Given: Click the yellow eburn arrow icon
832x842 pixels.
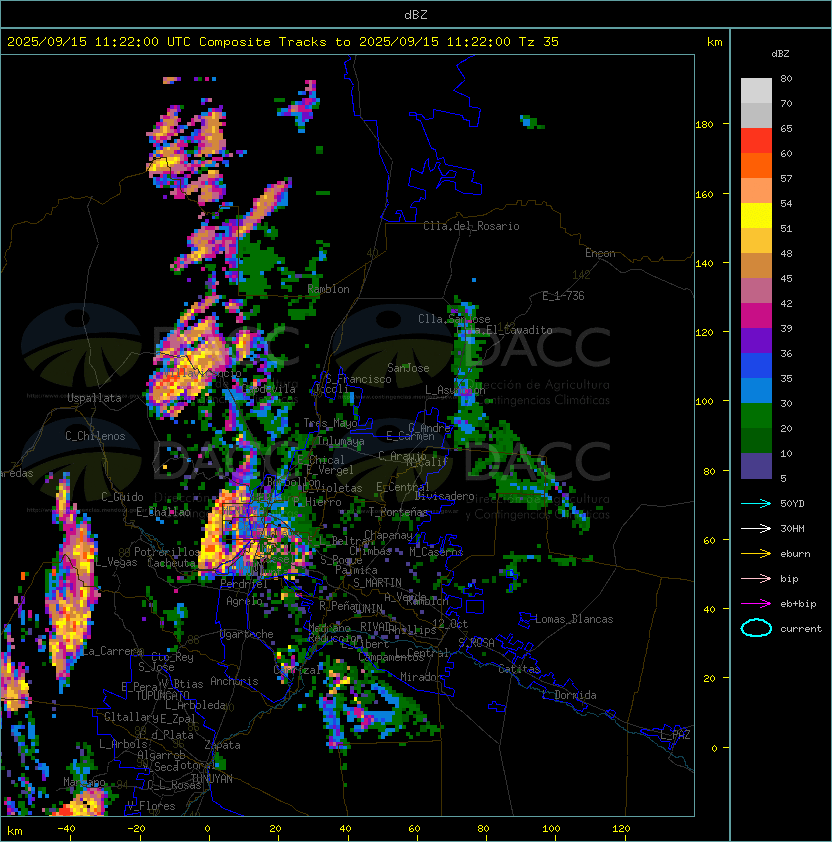Looking at the screenshot, I should click(756, 554).
